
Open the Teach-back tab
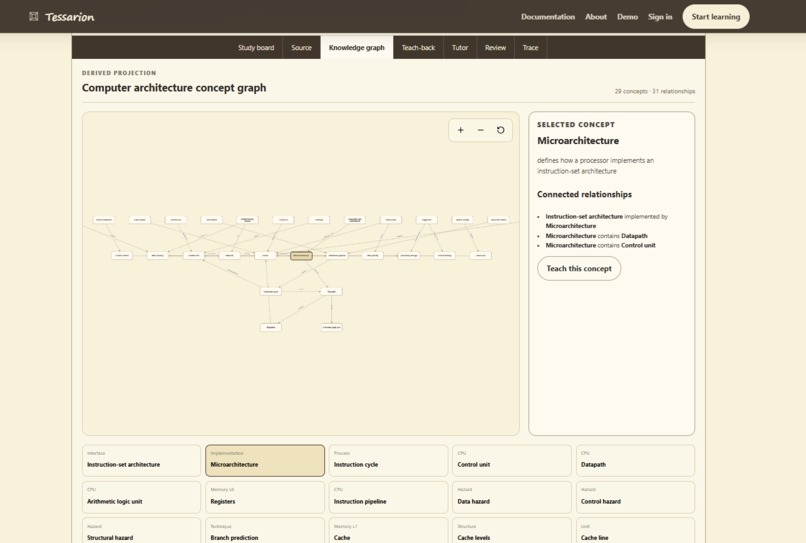pyautogui.click(x=418, y=47)
